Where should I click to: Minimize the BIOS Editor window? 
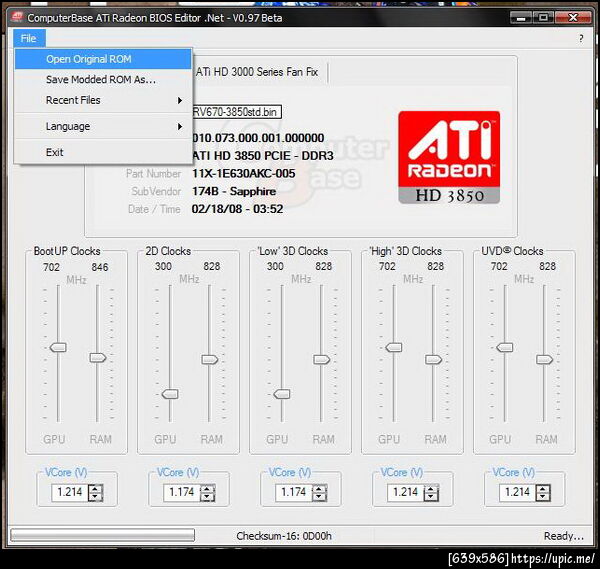click(x=521, y=18)
